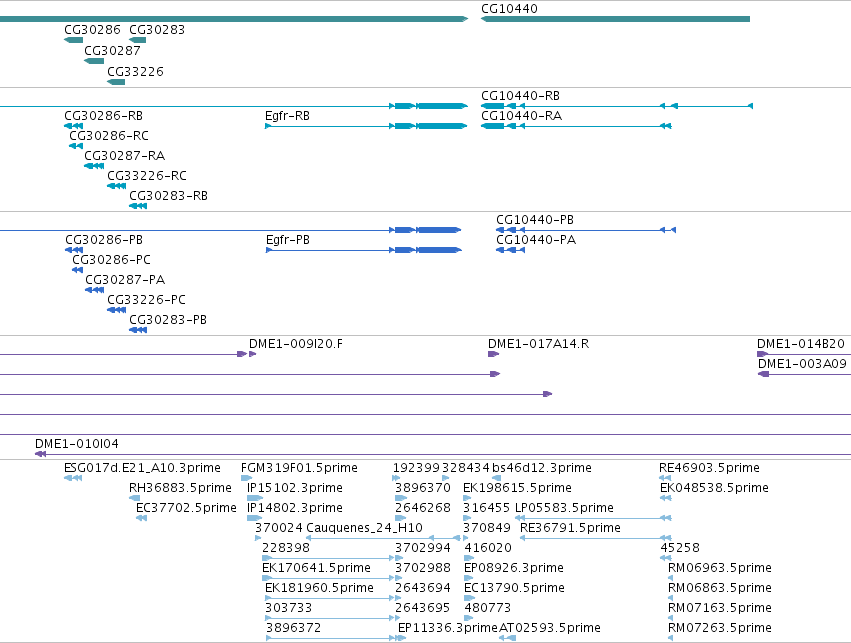851x643 pixels.
Task: Select the DME1-003A09 clone label
Action: [802, 364]
